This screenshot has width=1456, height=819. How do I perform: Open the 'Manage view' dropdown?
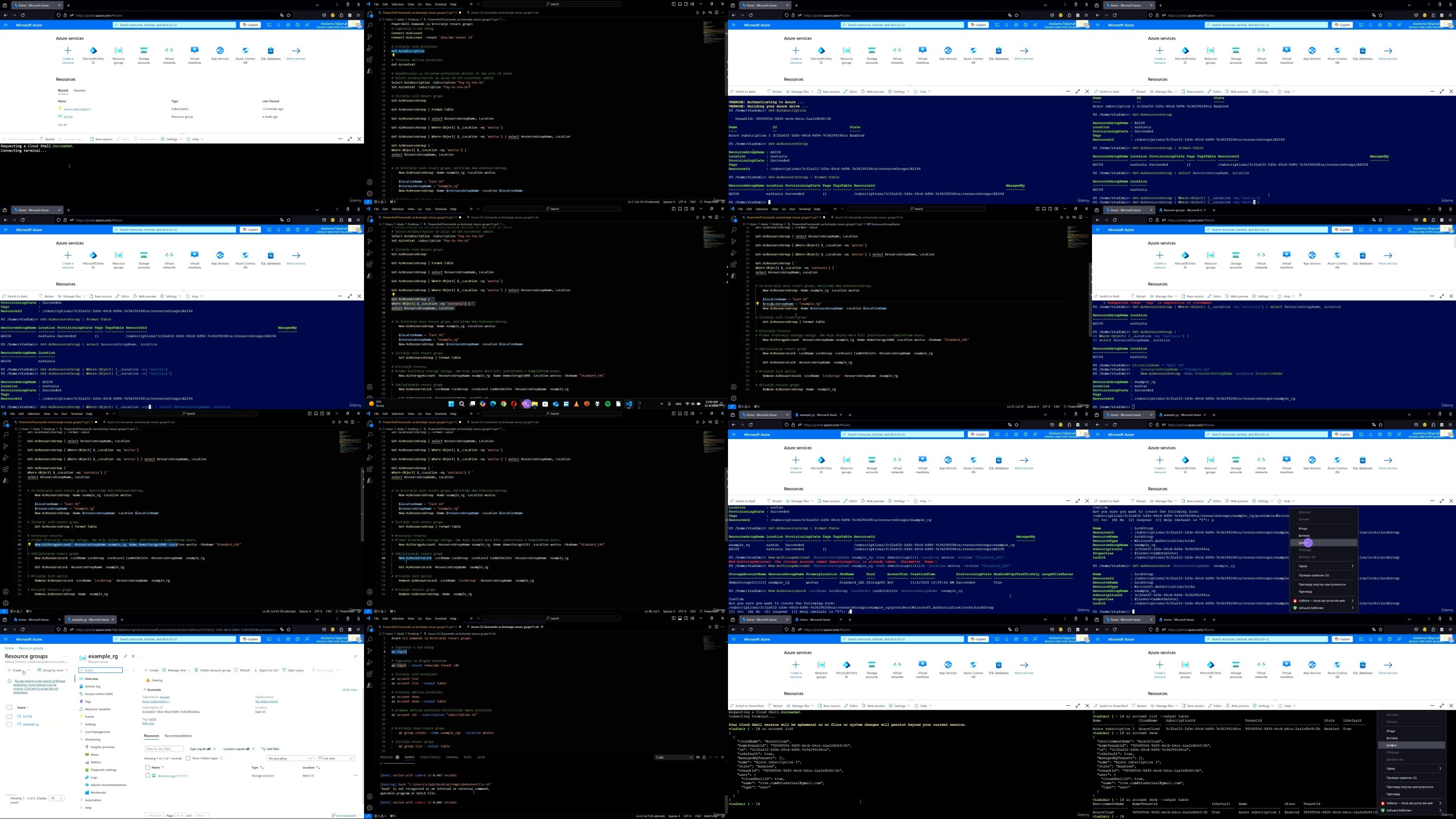(x=177, y=670)
